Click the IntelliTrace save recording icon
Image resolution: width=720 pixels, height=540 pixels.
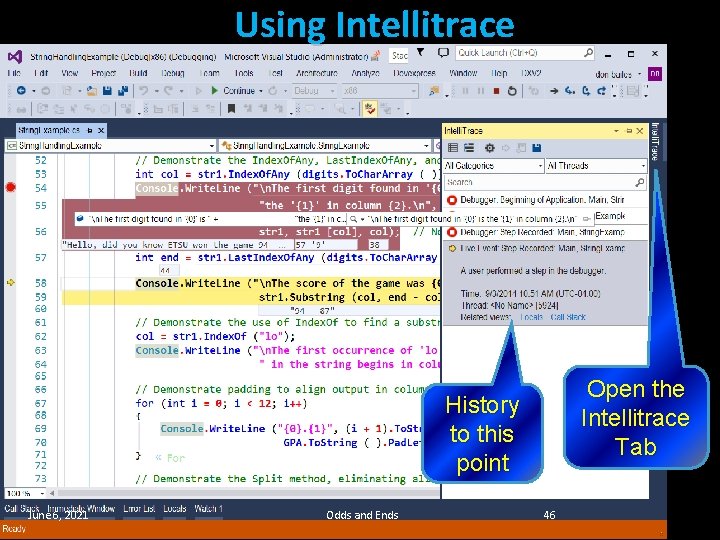(x=536, y=148)
